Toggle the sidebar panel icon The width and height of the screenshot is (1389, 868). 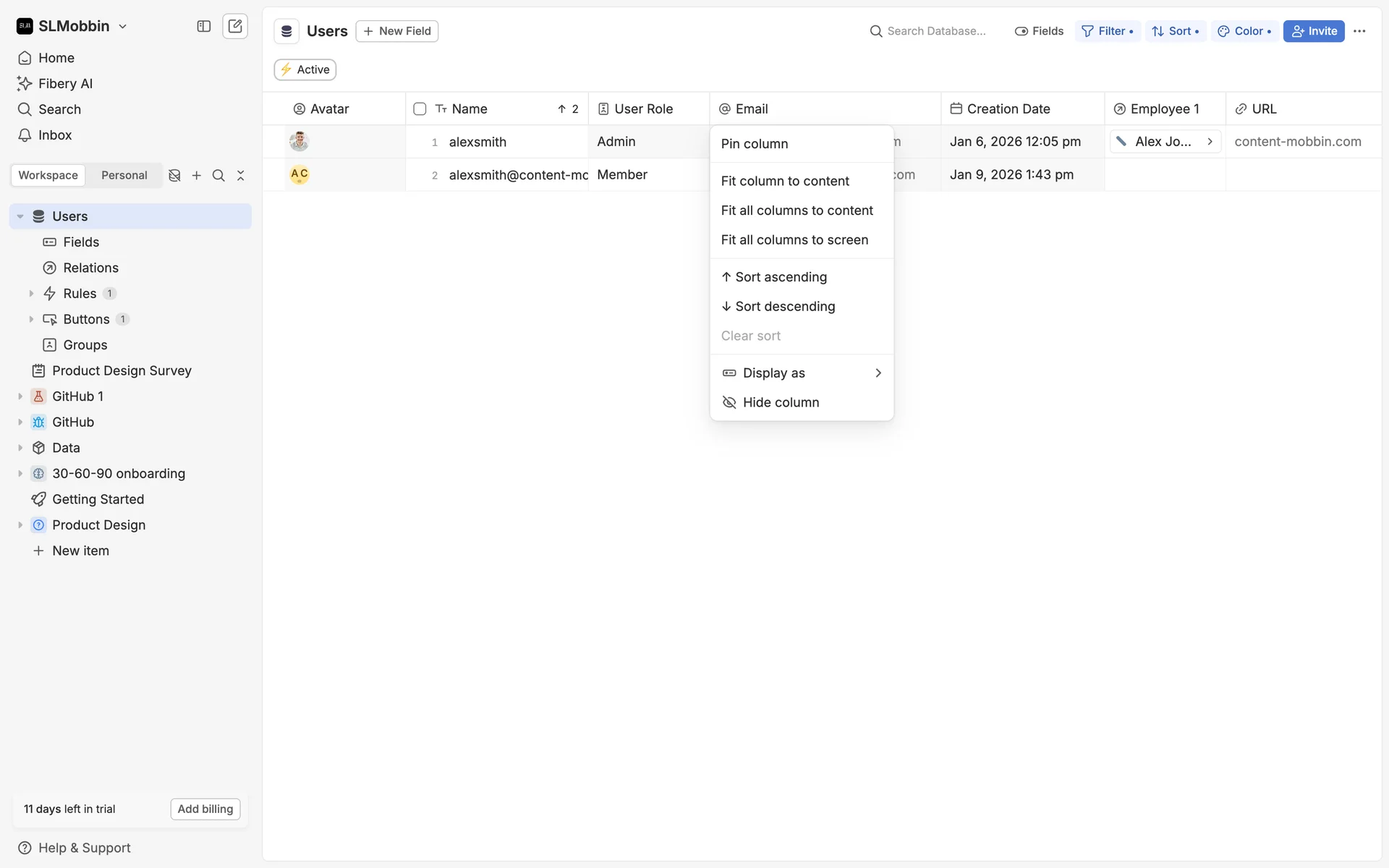pos(204,27)
